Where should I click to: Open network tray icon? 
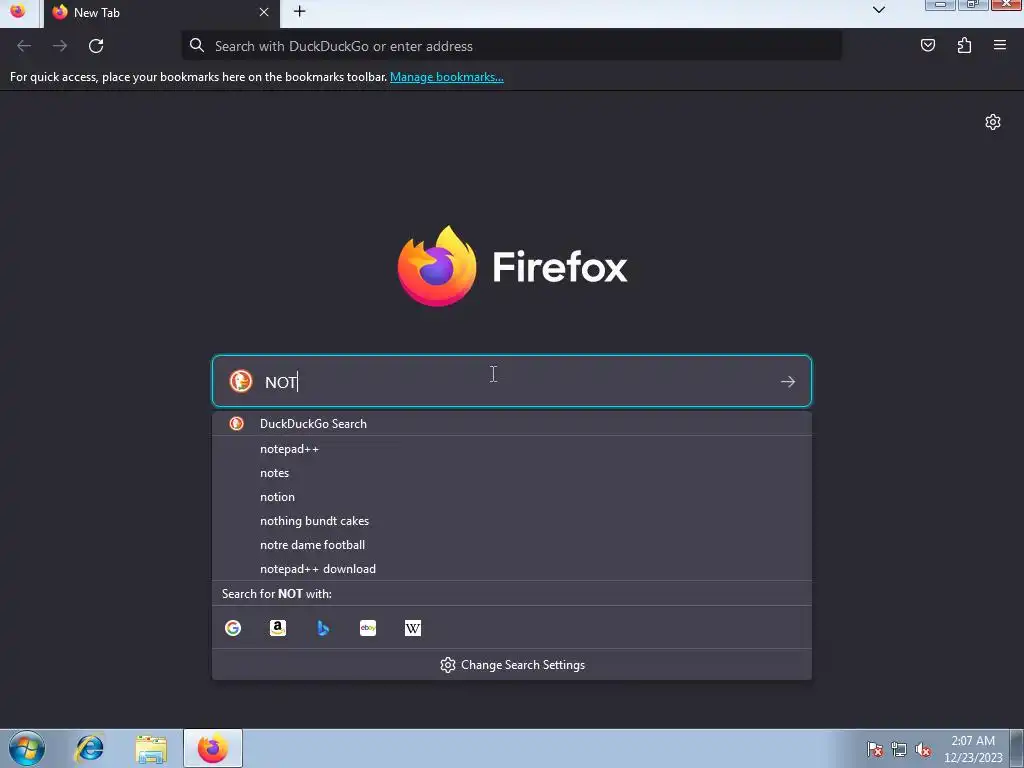[x=899, y=749]
